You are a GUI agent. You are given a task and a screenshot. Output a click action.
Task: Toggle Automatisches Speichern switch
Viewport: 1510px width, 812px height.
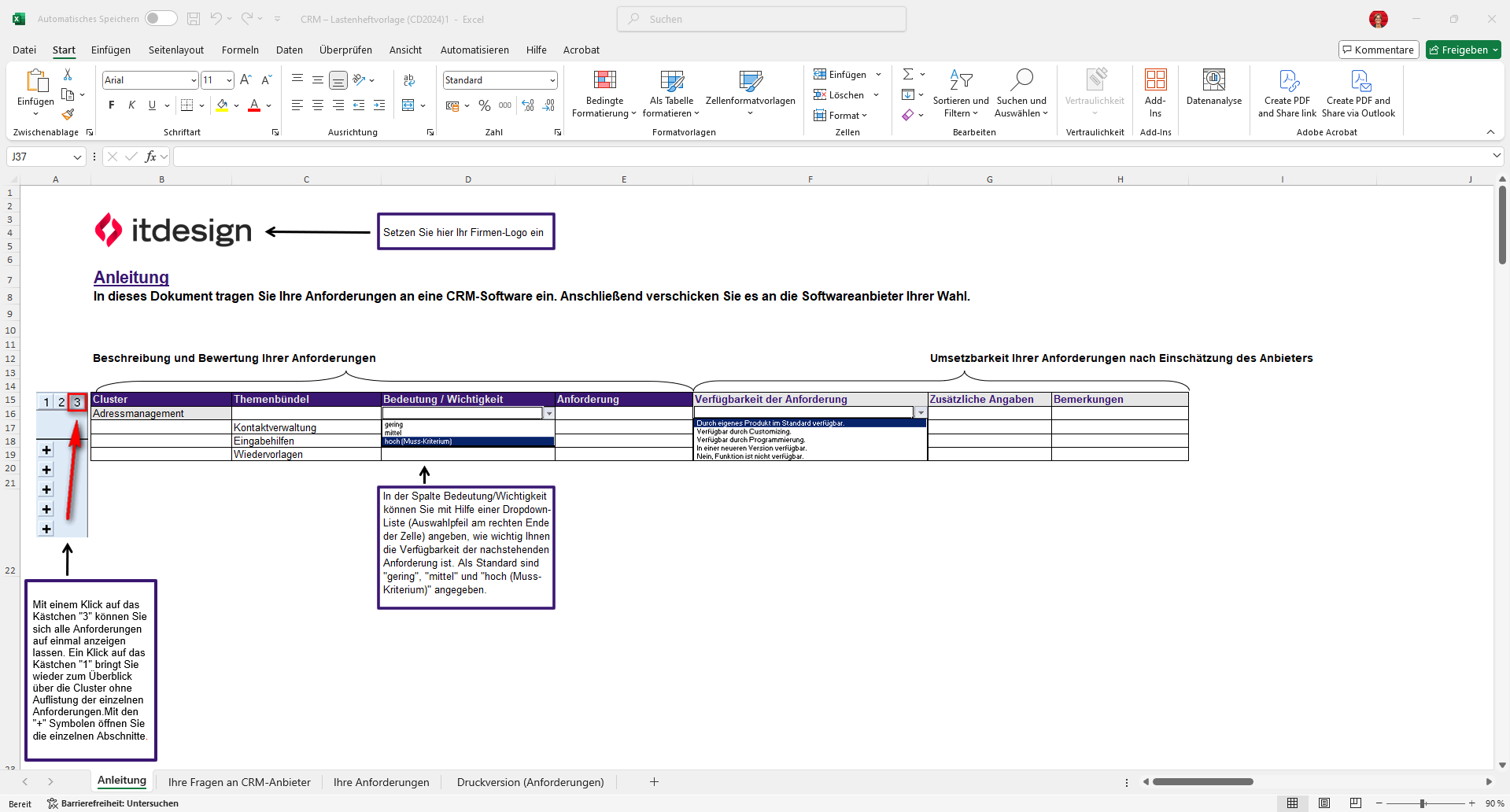click(161, 19)
